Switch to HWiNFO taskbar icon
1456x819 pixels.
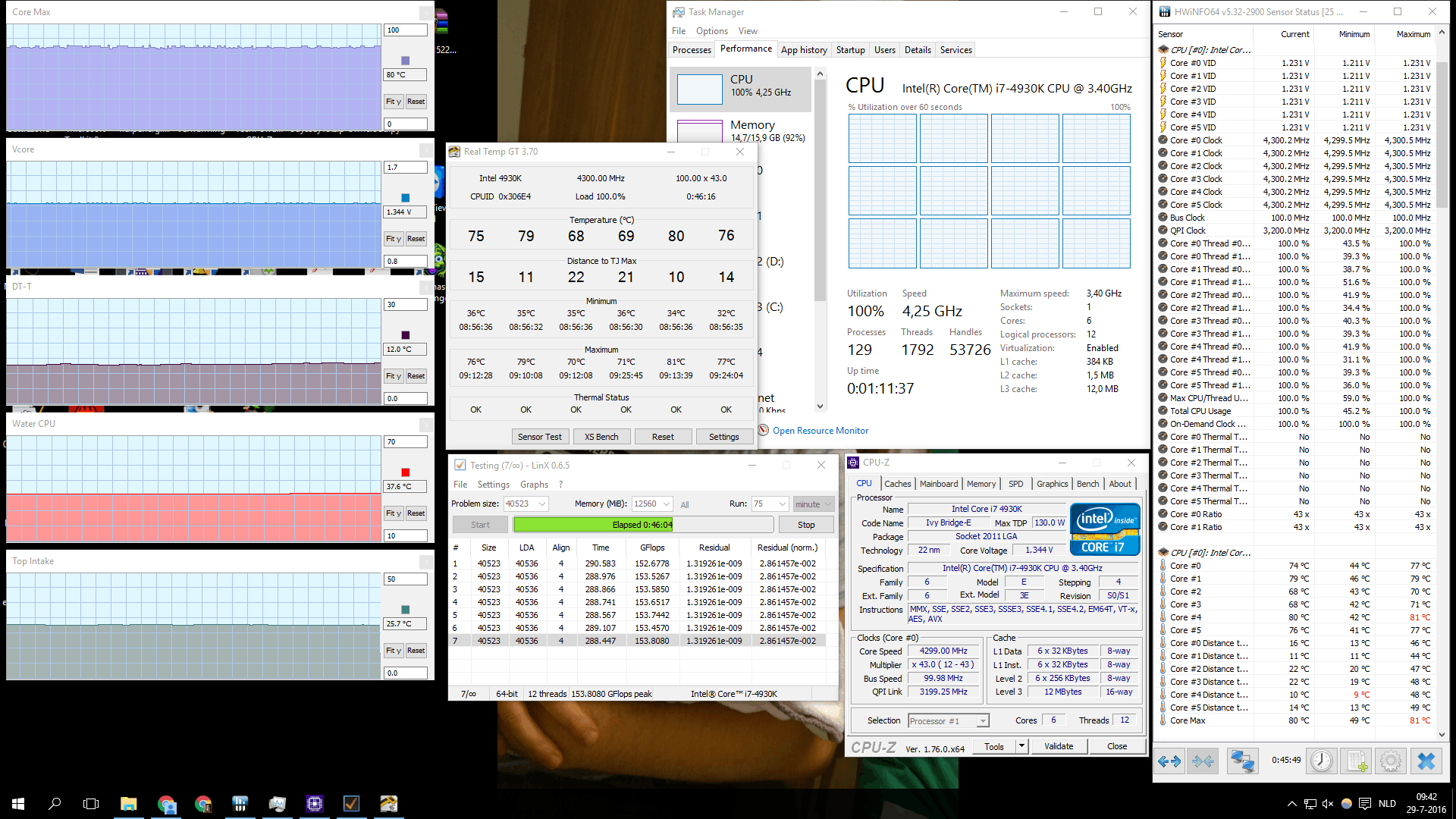[x=240, y=804]
